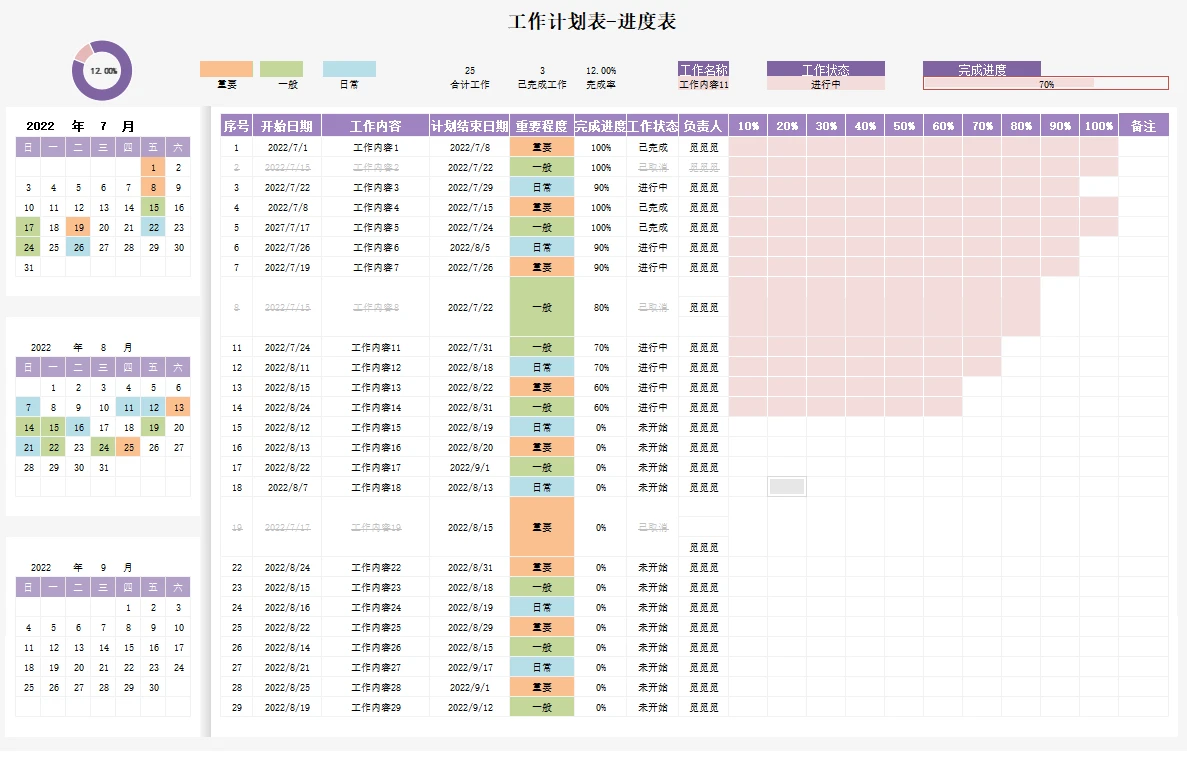Click the 50% progress column header
1187x757 pixels.
click(904, 126)
